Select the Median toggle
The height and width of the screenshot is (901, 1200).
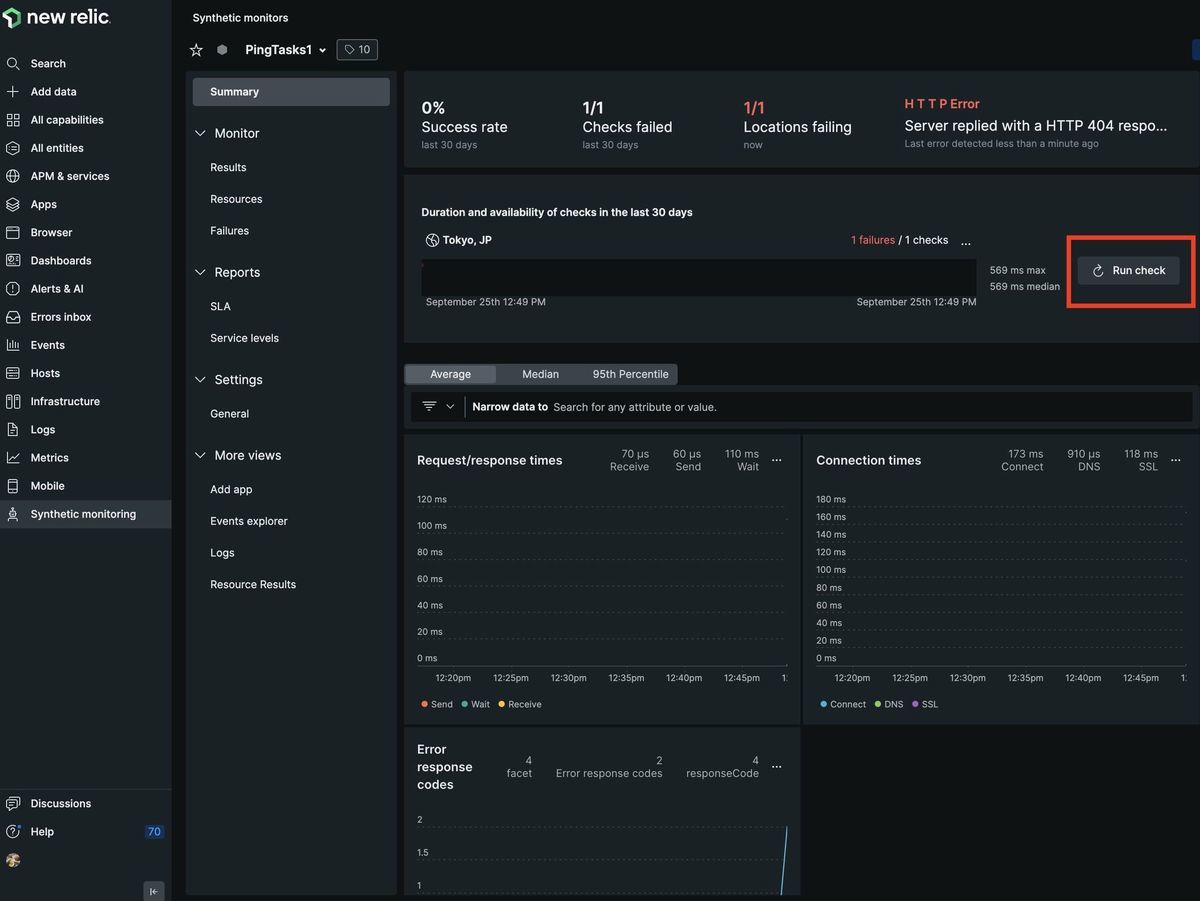[x=540, y=374]
